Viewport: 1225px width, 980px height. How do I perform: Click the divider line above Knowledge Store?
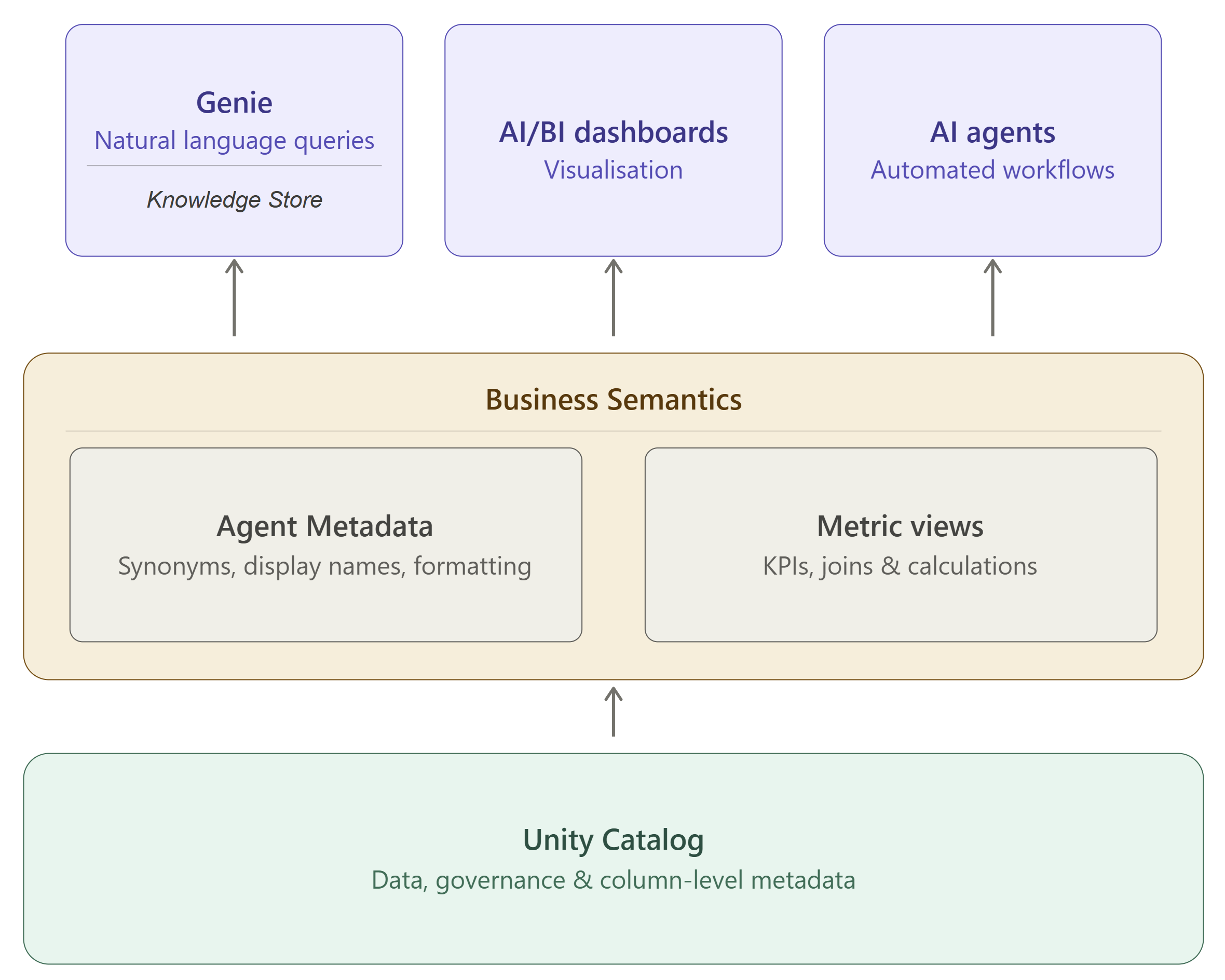234,166
